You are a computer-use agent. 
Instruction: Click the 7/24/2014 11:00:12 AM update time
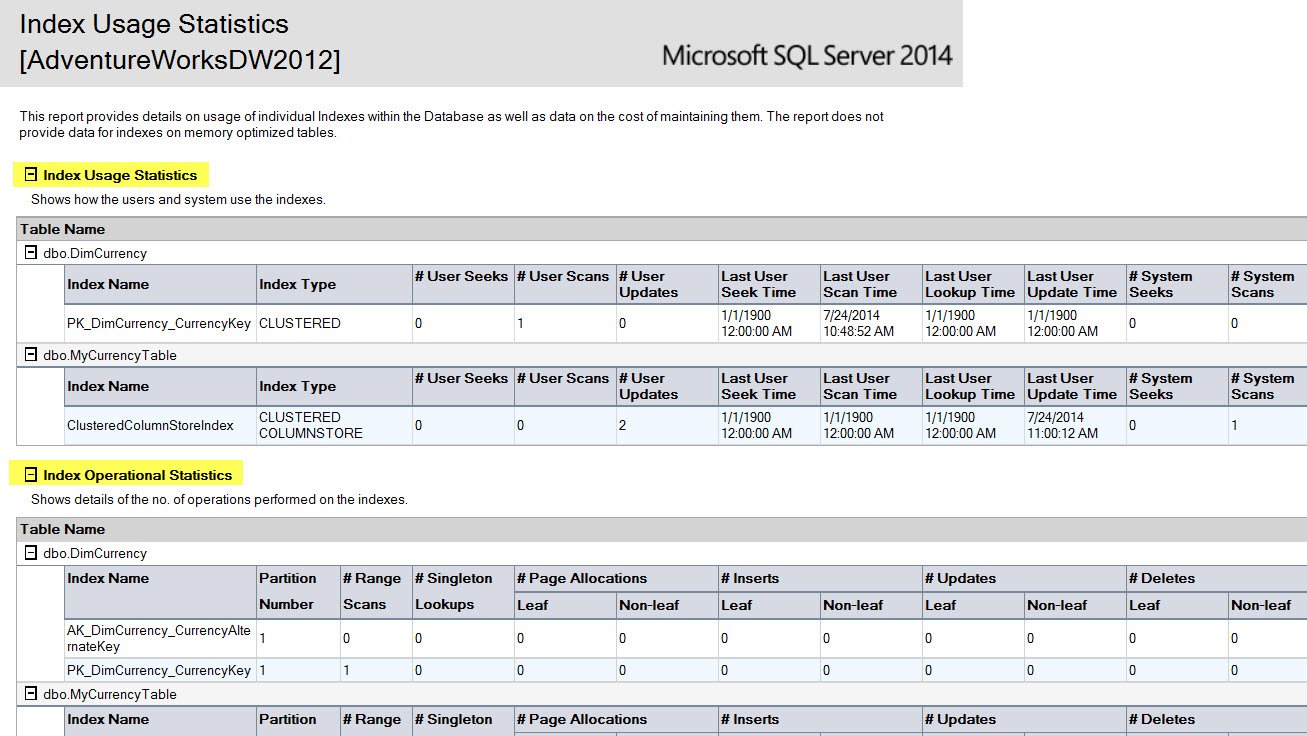pyautogui.click(x=1063, y=425)
